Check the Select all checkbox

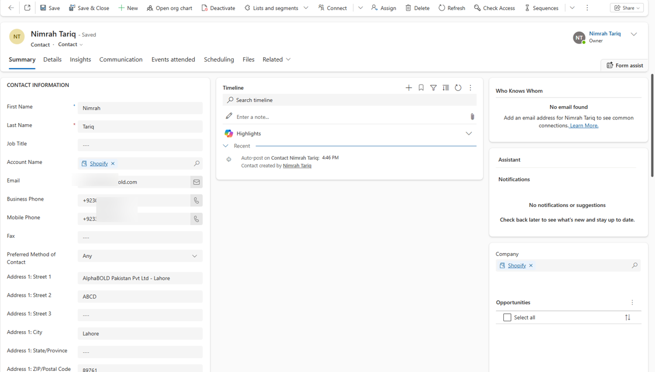pyautogui.click(x=507, y=317)
